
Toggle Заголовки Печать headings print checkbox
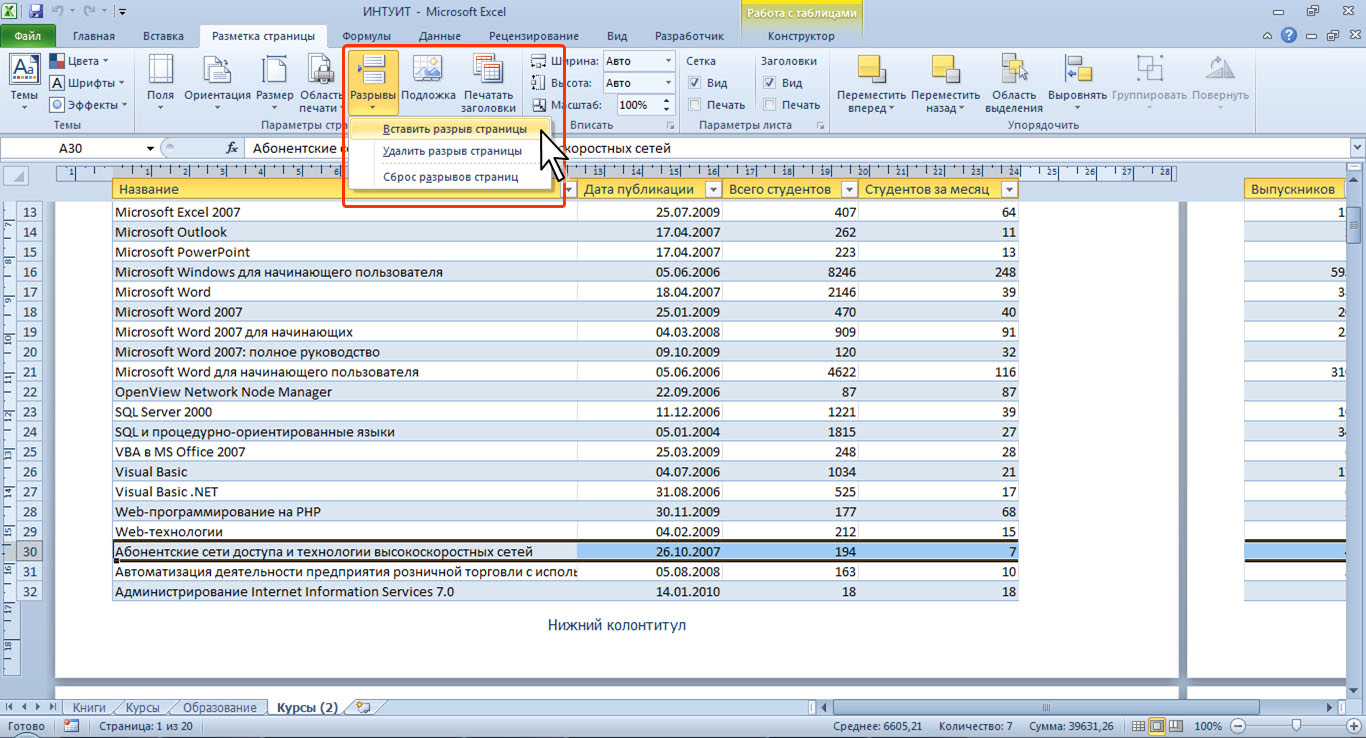[770, 105]
